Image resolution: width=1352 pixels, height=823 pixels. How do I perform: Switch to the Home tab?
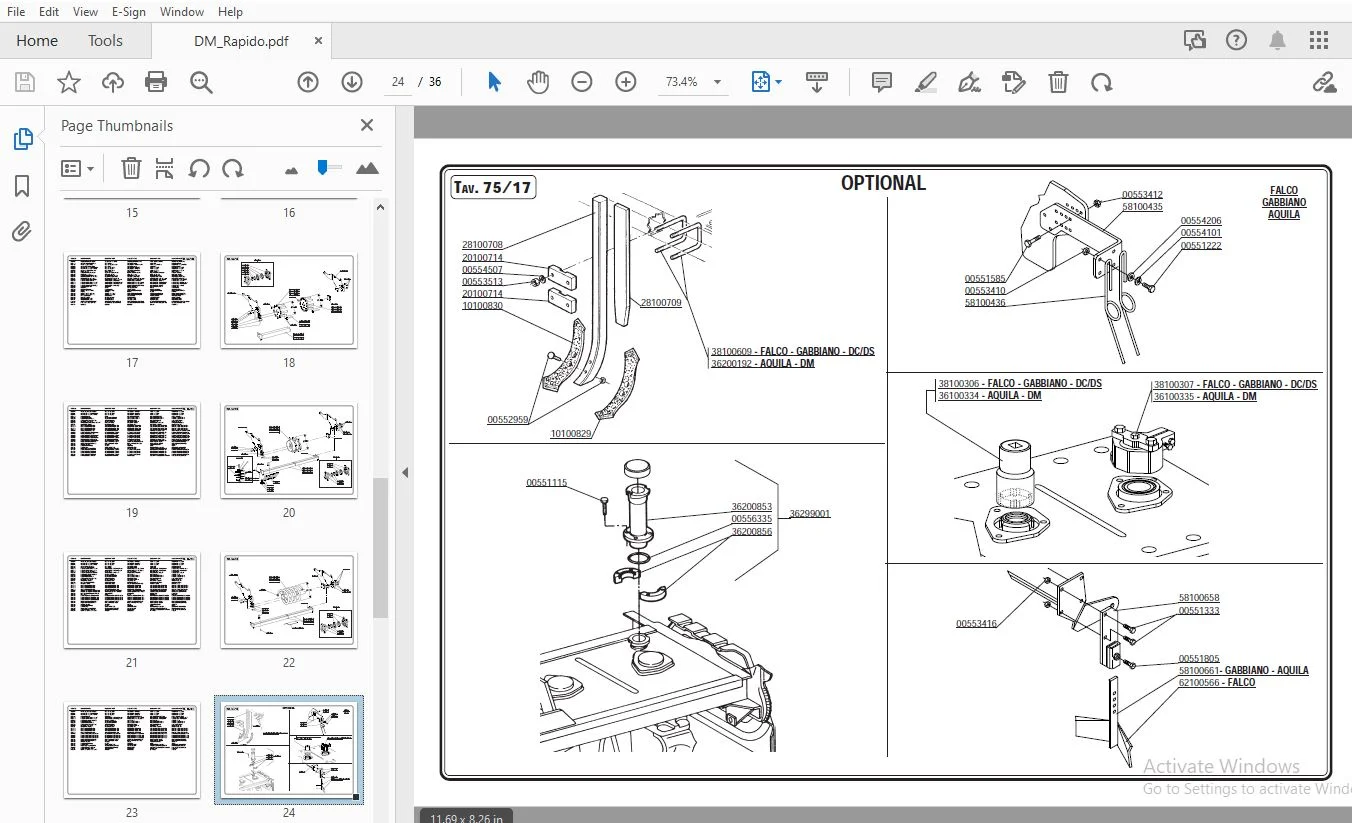37,41
